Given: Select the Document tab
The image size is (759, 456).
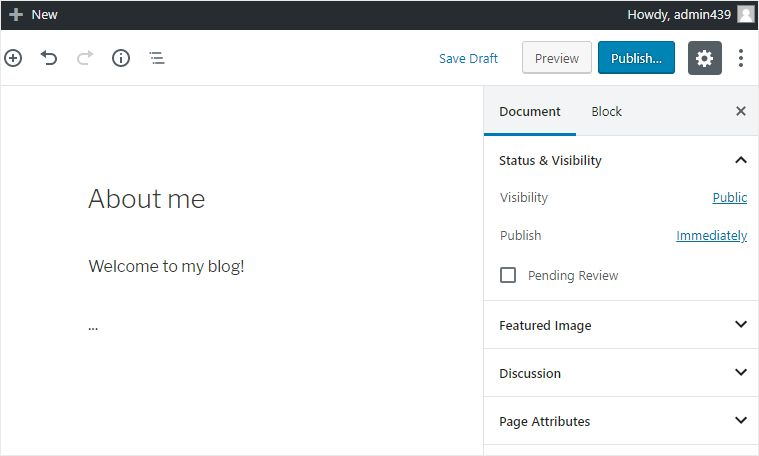Looking at the screenshot, I should [x=530, y=111].
